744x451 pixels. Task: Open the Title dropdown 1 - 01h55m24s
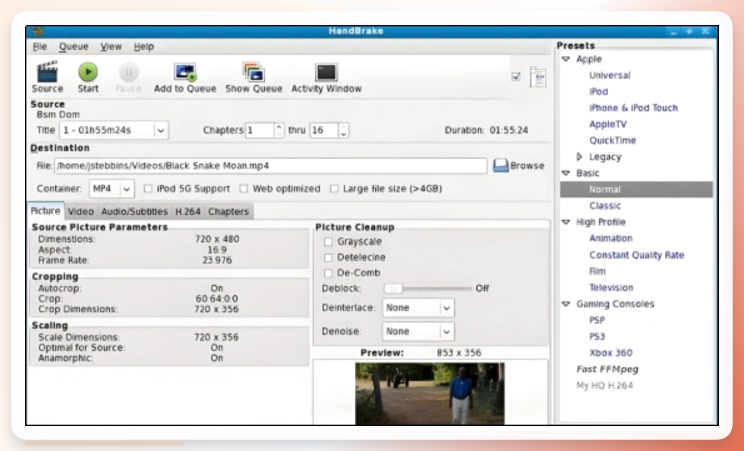(114, 130)
